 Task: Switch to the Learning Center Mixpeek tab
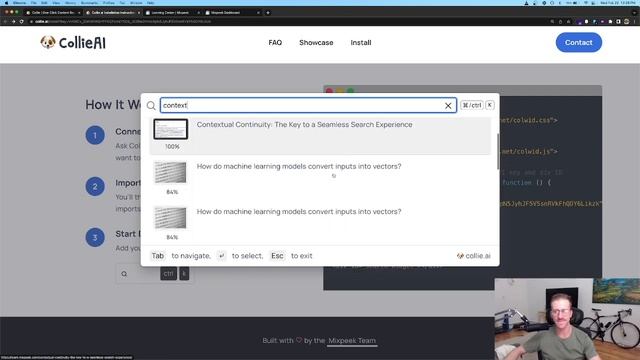coord(173,13)
